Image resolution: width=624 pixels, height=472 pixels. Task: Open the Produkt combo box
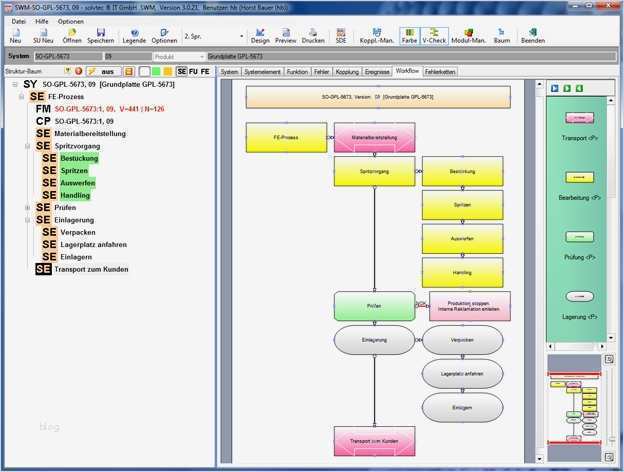[x=179, y=57]
